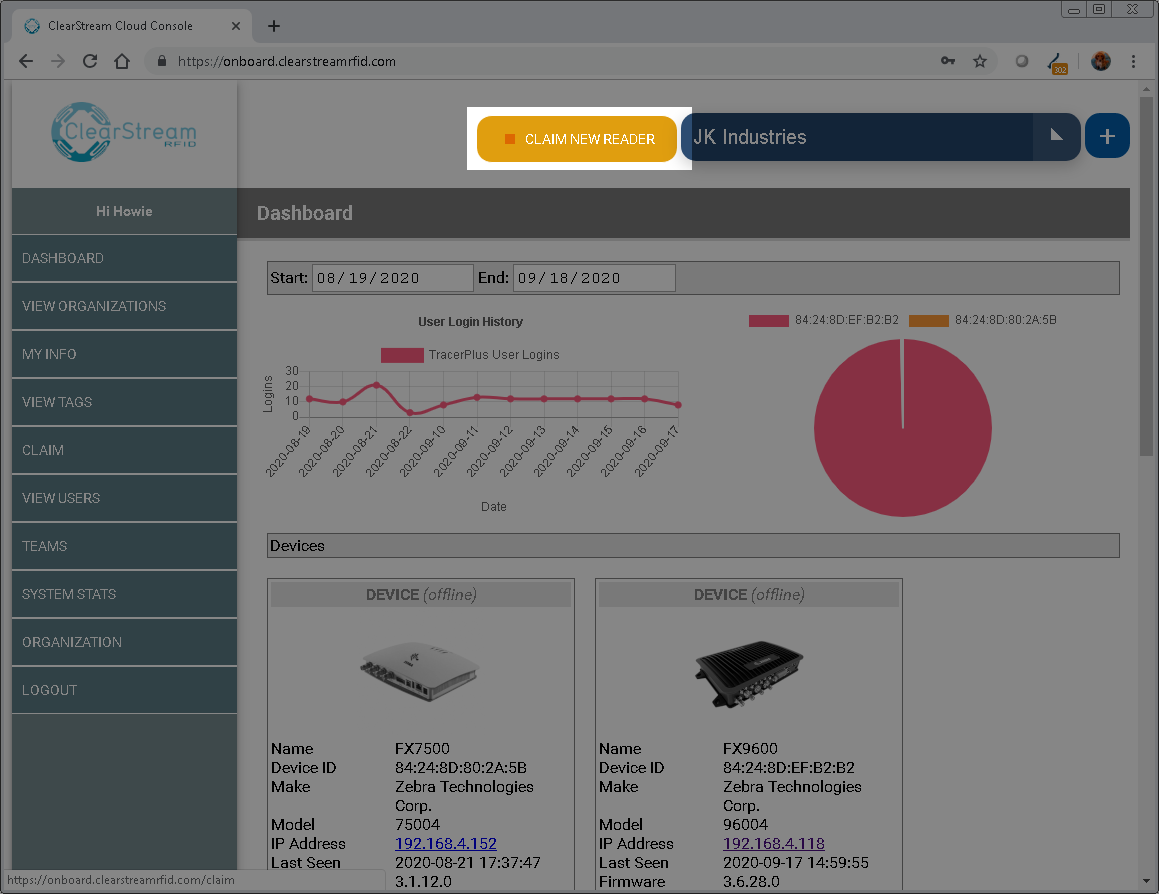Click the FX7500 device name text
This screenshot has width=1159, height=894.
click(x=422, y=748)
